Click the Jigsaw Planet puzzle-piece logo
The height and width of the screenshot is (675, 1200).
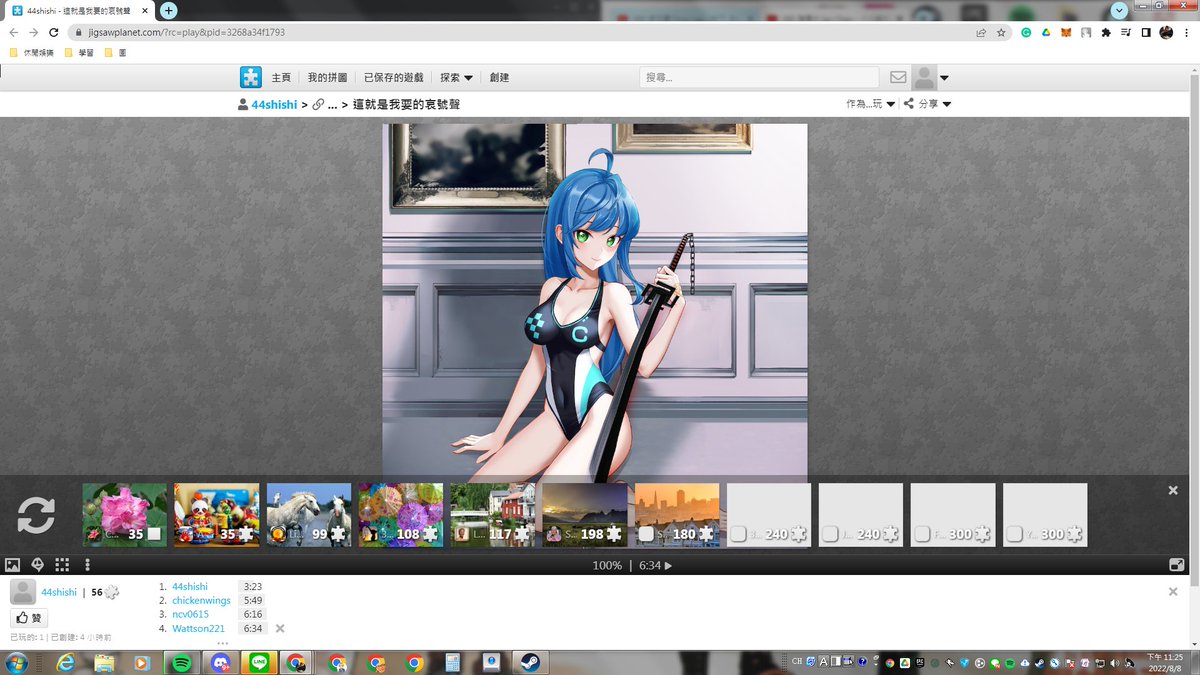pos(250,77)
